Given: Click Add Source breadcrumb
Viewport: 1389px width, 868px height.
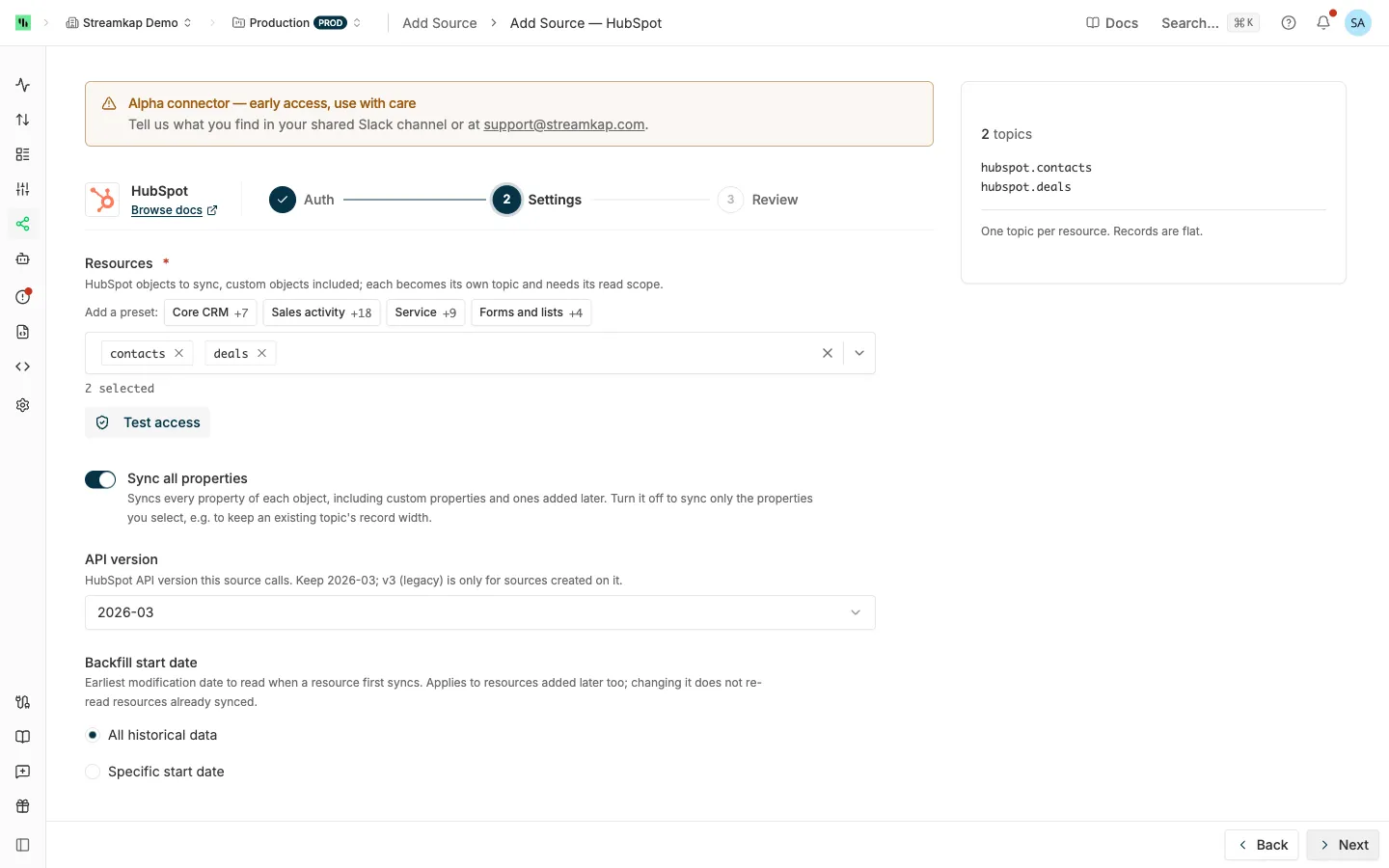Looking at the screenshot, I should 440,23.
